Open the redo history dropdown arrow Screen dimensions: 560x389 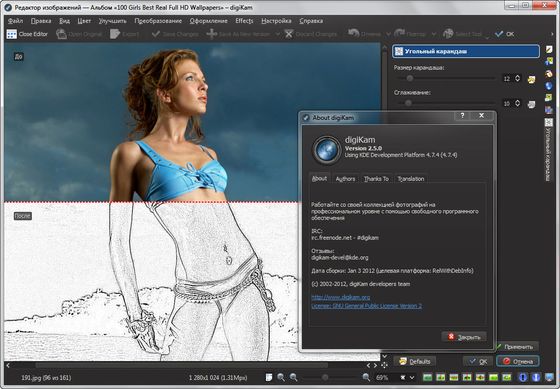(434, 34)
